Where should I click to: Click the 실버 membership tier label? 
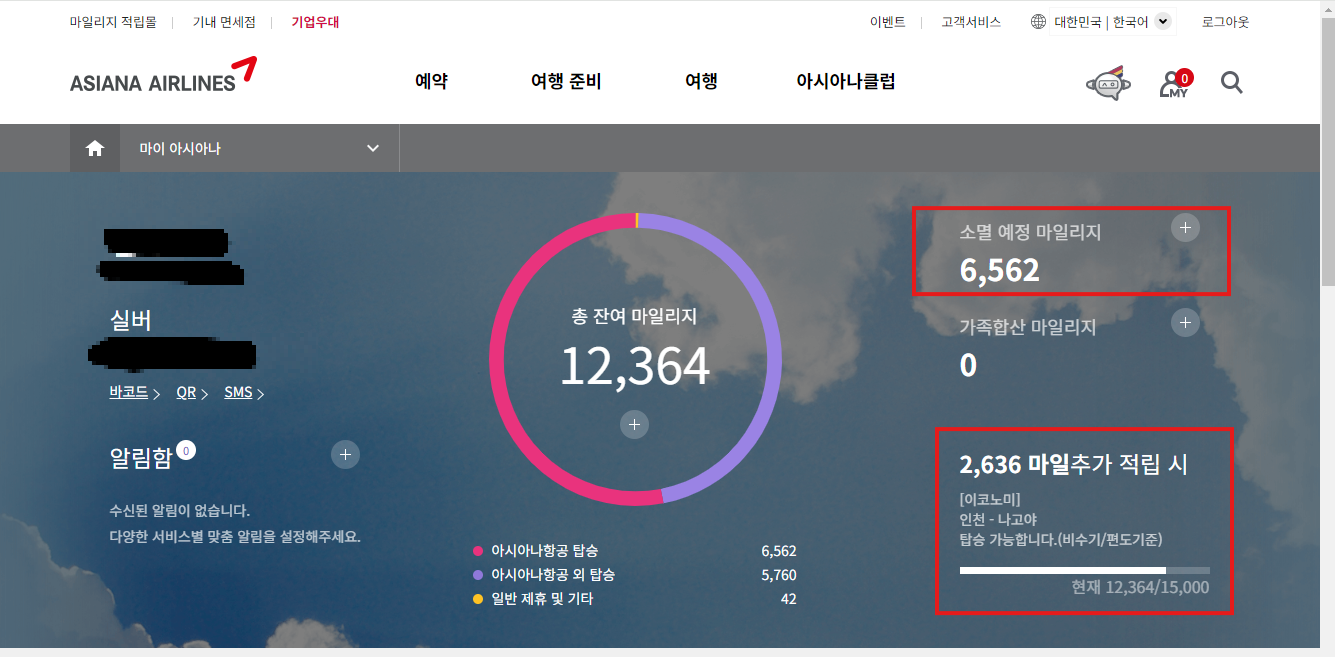coord(130,320)
